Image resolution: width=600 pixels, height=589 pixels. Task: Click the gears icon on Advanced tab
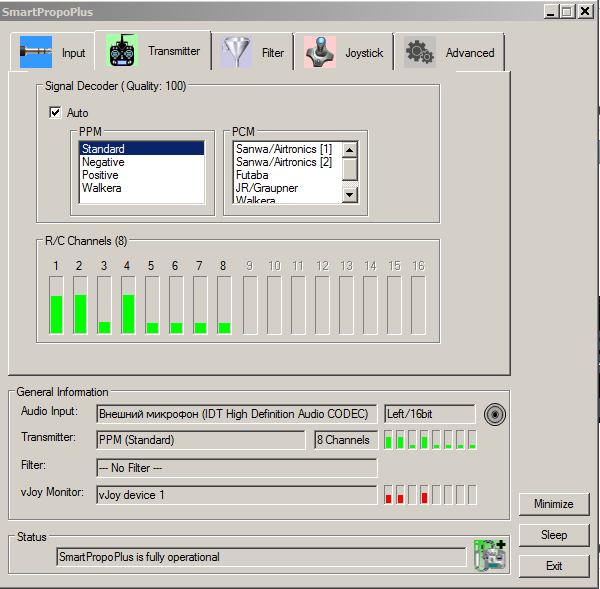point(420,53)
